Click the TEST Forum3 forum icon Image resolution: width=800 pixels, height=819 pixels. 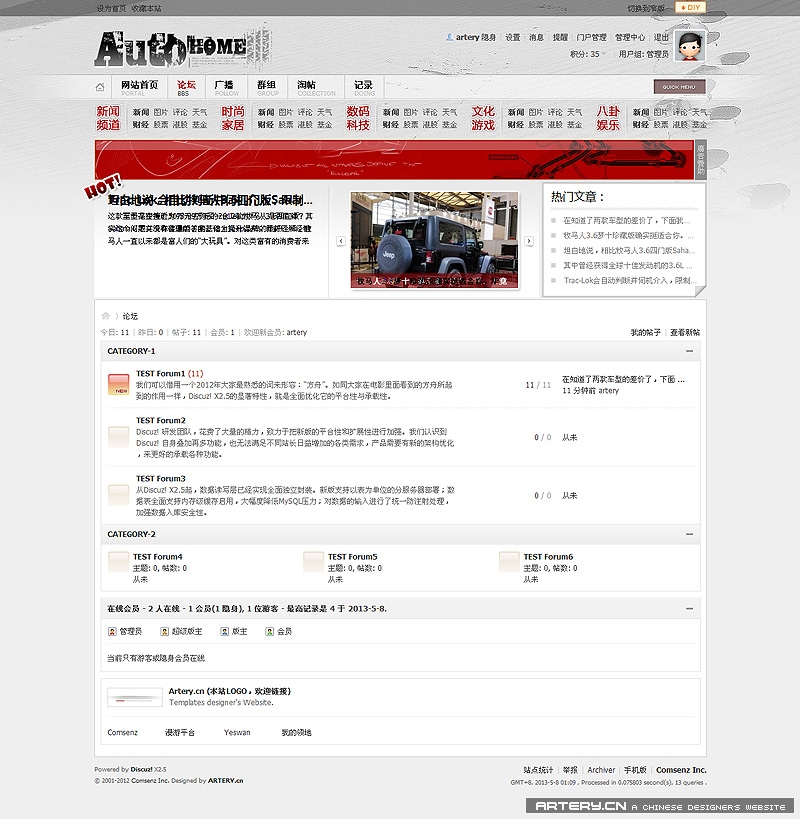pos(119,495)
